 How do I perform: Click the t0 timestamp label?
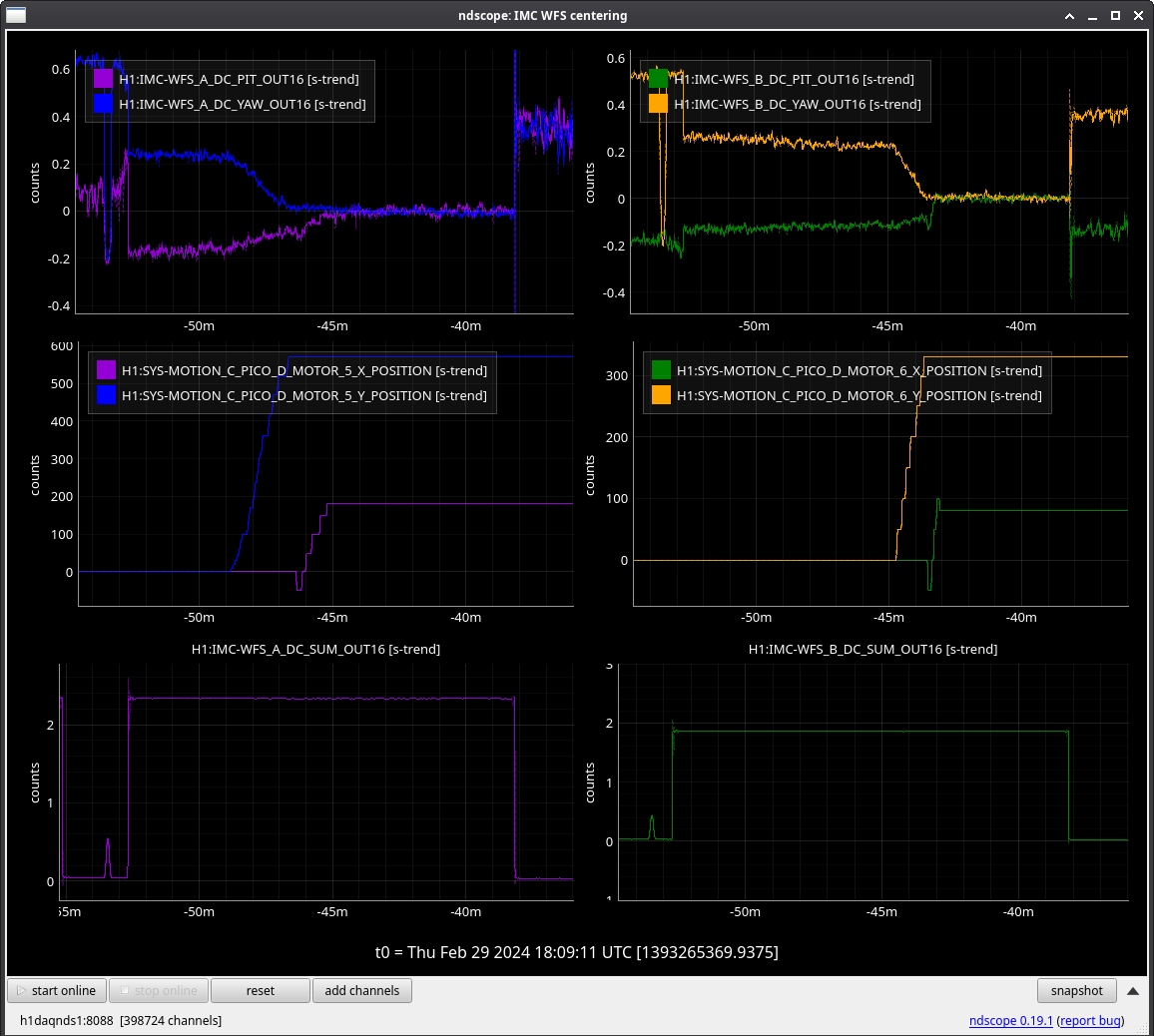576,952
